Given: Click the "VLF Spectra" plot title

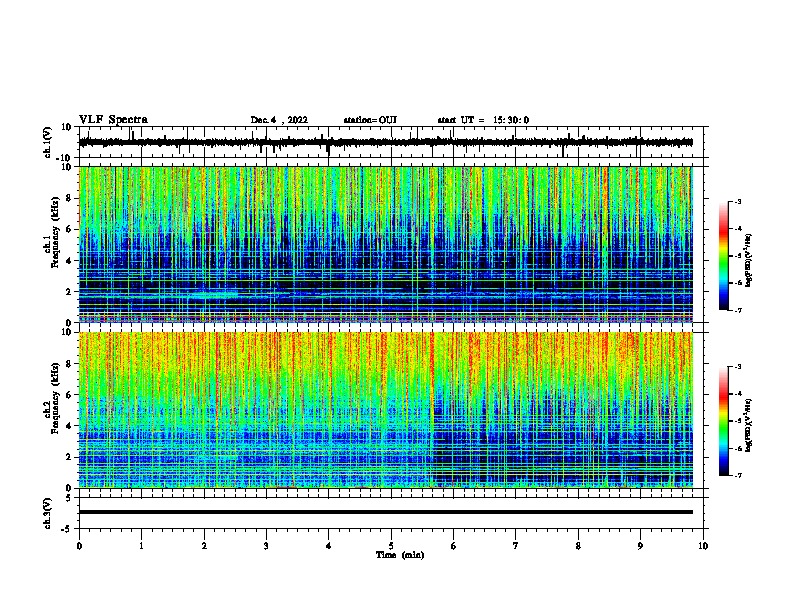Looking at the screenshot, I should tap(113, 120).
